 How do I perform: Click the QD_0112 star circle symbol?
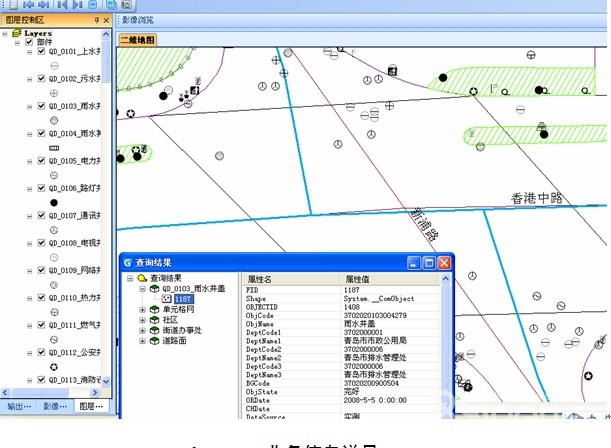tap(53, 367)
